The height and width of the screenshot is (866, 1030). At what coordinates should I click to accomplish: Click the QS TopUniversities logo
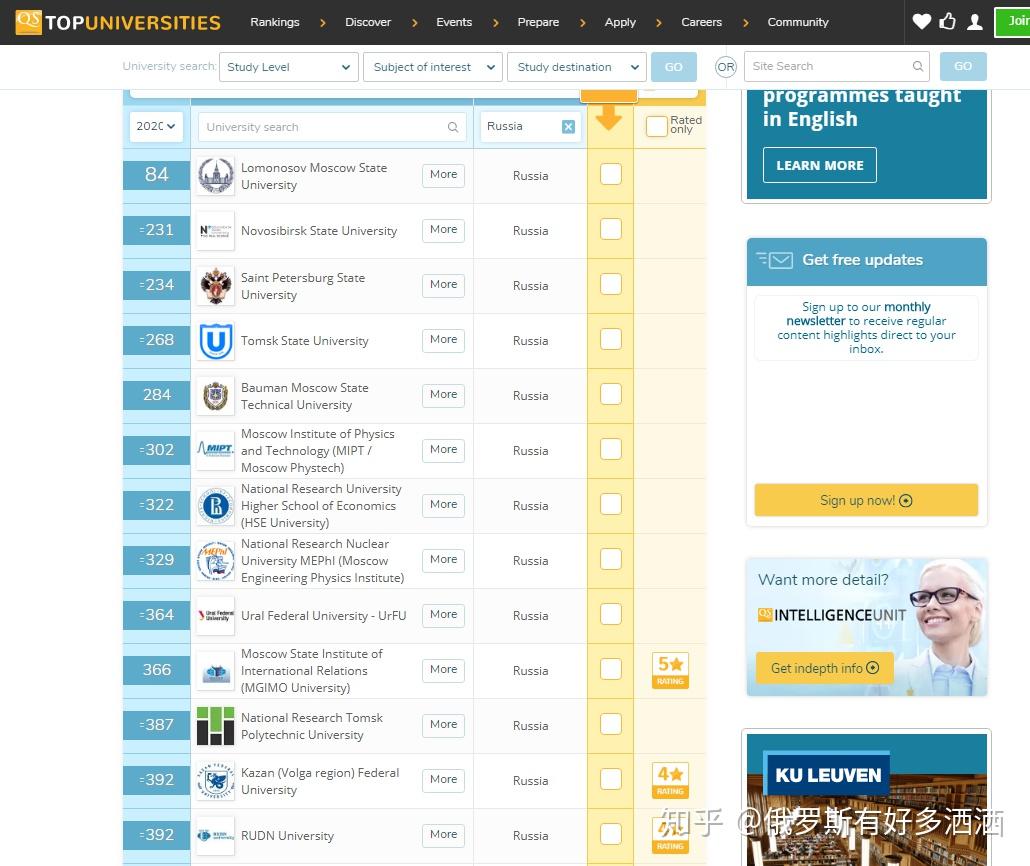pos(118,22)
